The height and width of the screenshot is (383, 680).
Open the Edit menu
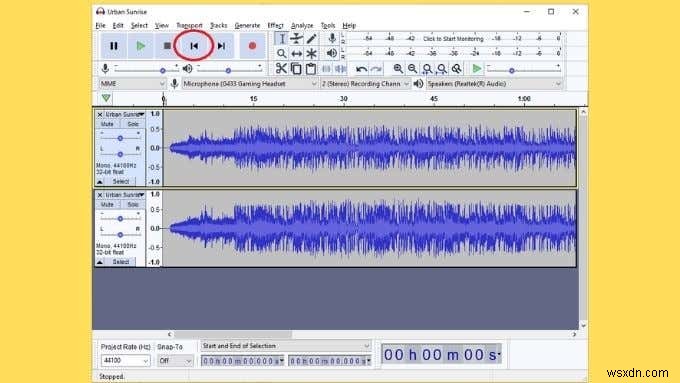118,26
